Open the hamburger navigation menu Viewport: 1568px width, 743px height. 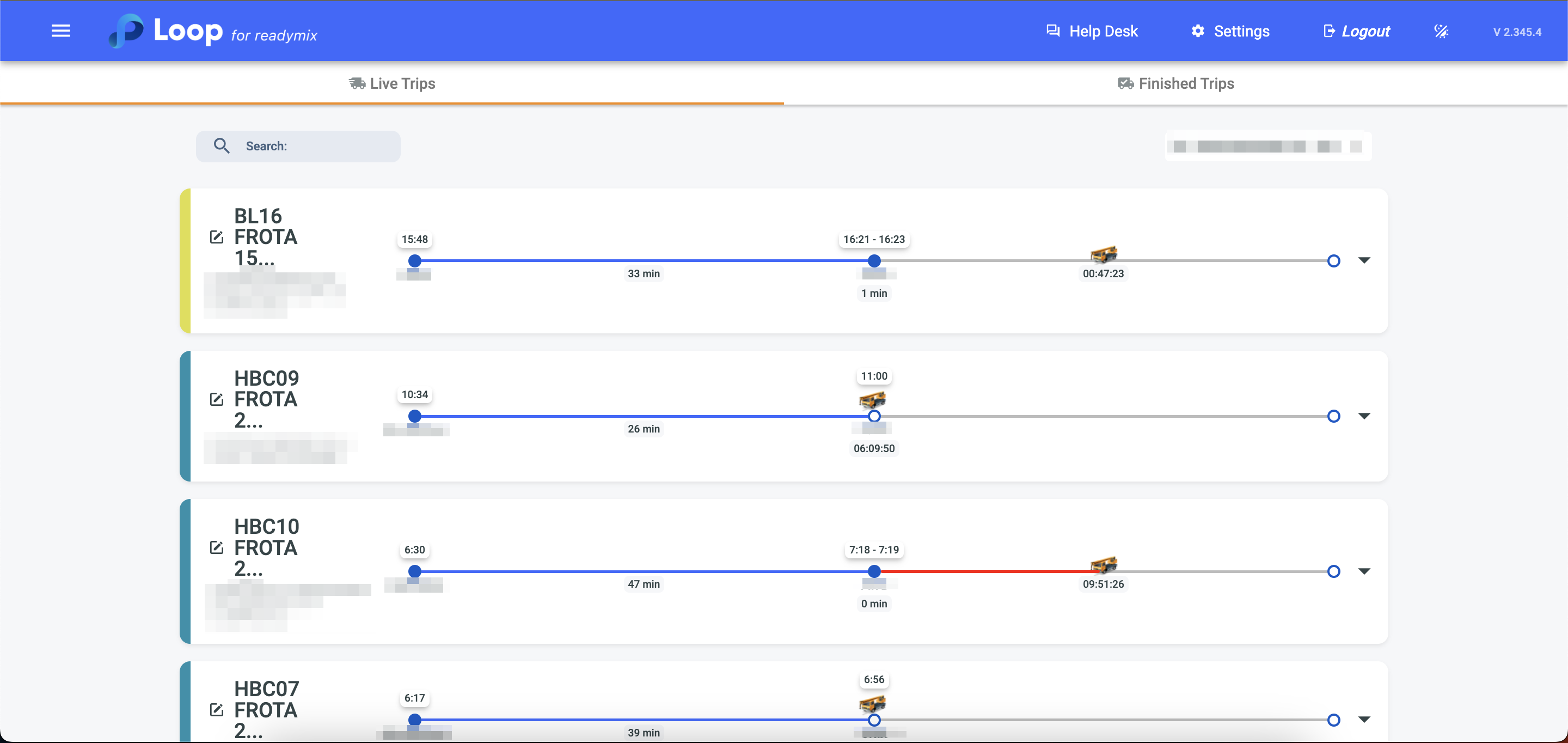tap(61, 31)
